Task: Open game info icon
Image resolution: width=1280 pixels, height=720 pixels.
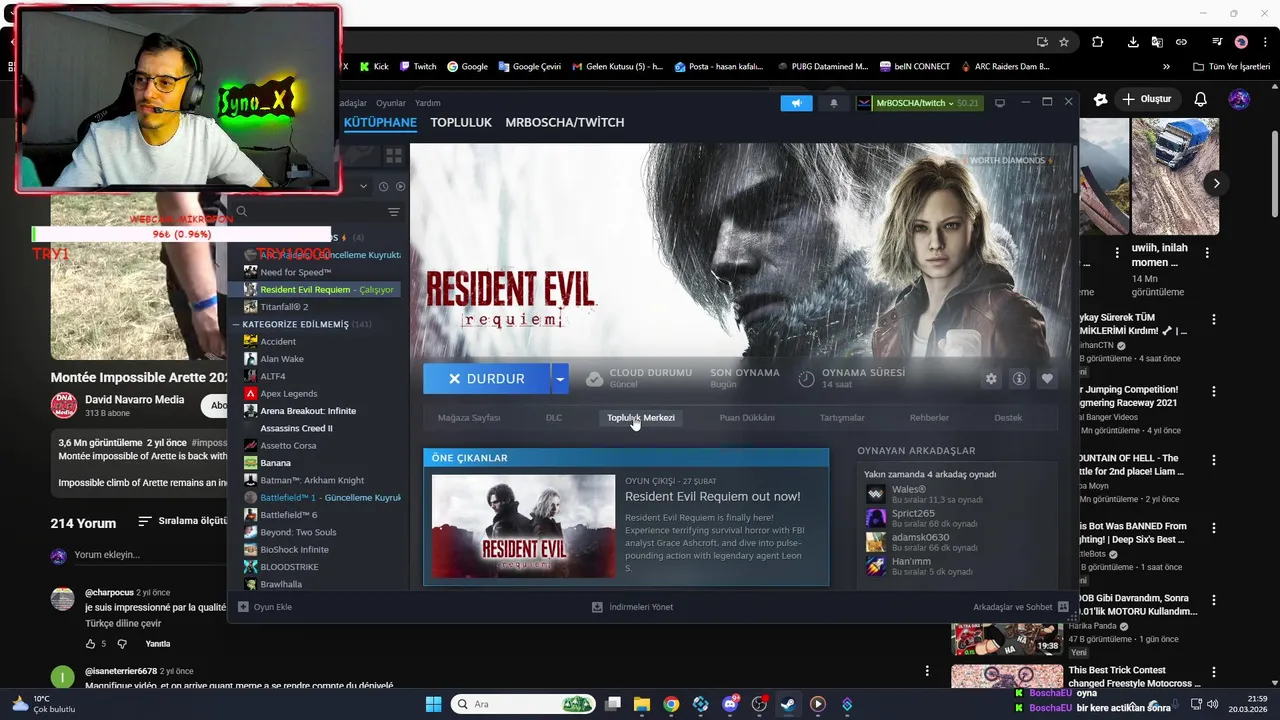Action: pos(1019,379)
